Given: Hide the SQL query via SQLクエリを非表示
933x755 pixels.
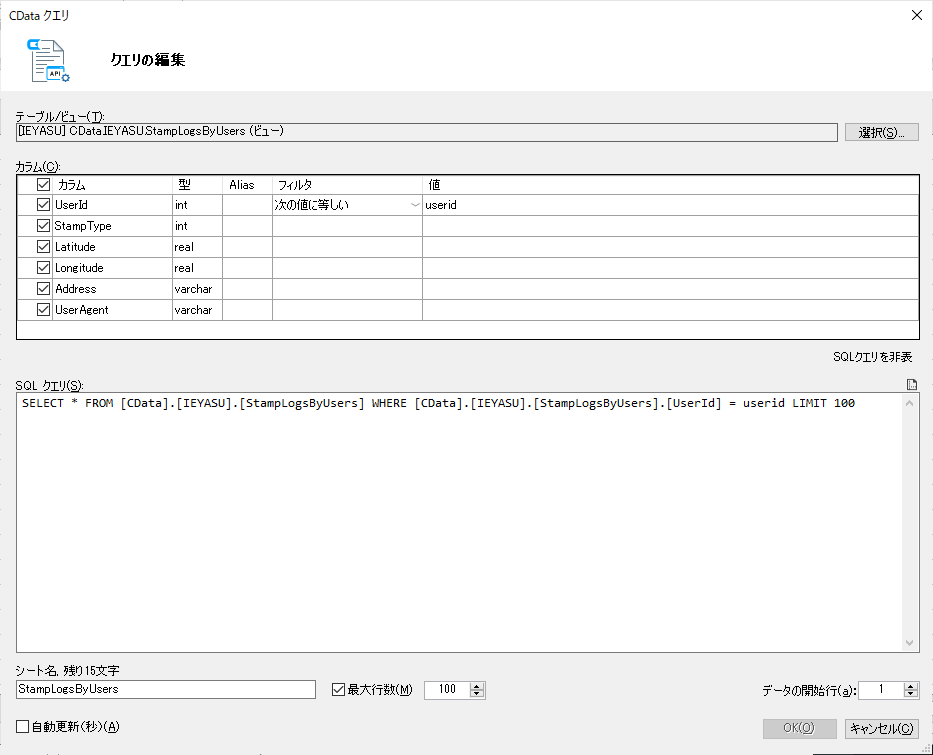Looking at the screenshot, I should pyautogui.click(x=872, y=357).
